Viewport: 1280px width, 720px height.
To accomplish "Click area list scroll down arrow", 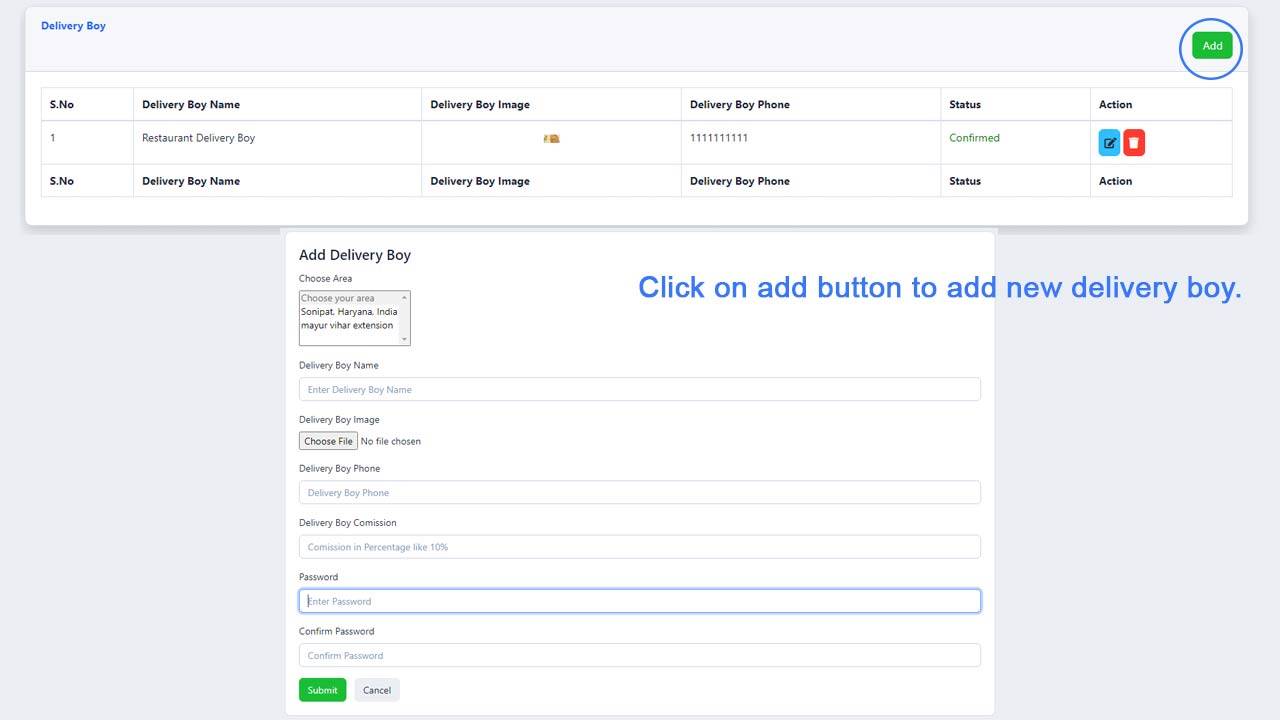I will pyautogui.click(x=405, y=339).
